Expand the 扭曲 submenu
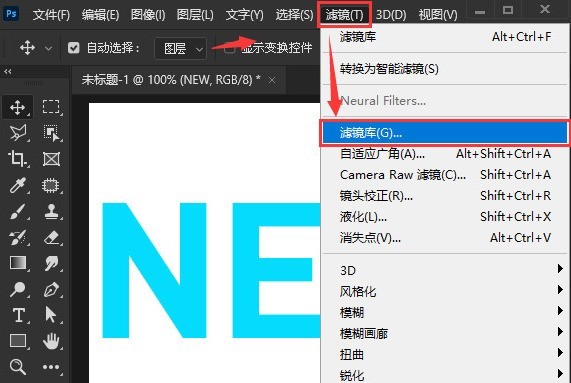571x383 pixels. [445, 355]
